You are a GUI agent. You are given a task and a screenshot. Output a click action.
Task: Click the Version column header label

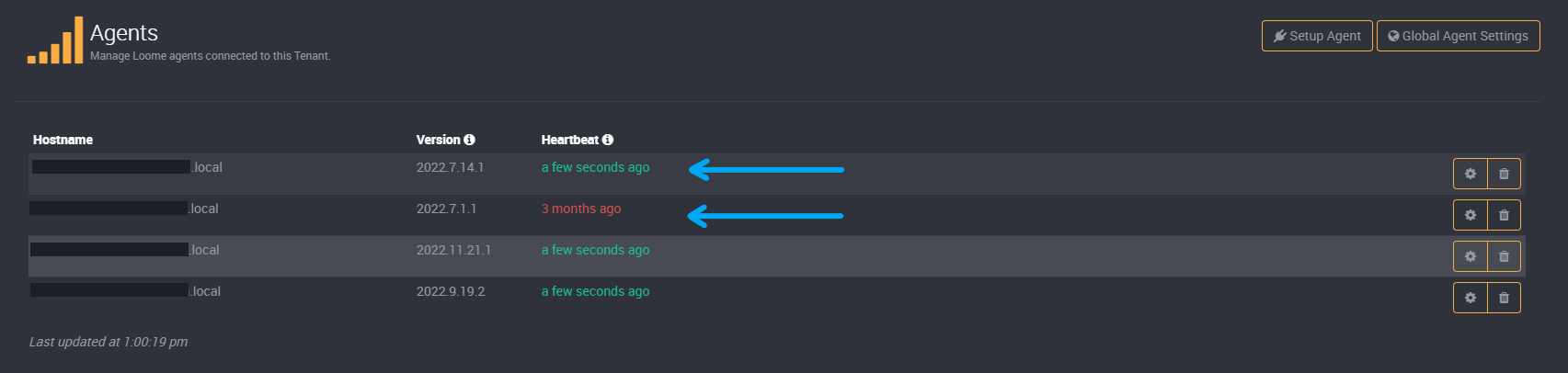coord(438,140)
